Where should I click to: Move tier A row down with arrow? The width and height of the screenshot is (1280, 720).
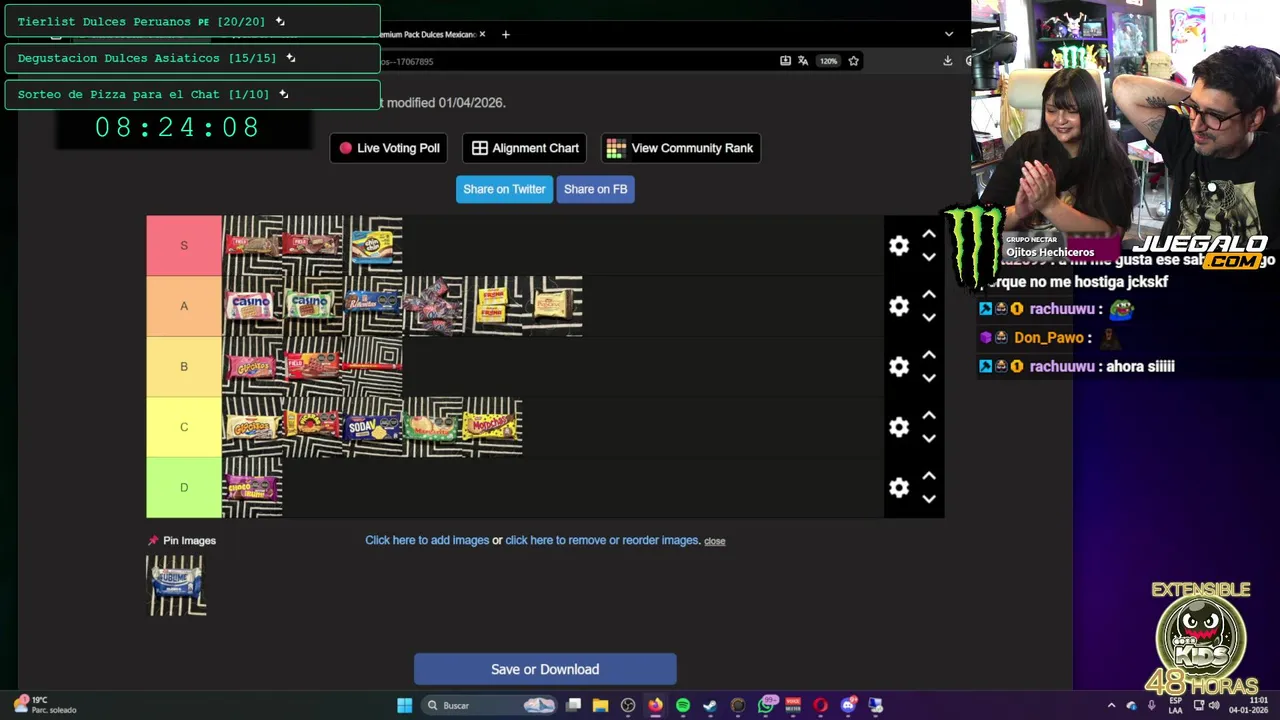pyautogui.click(x=929, y=318)
